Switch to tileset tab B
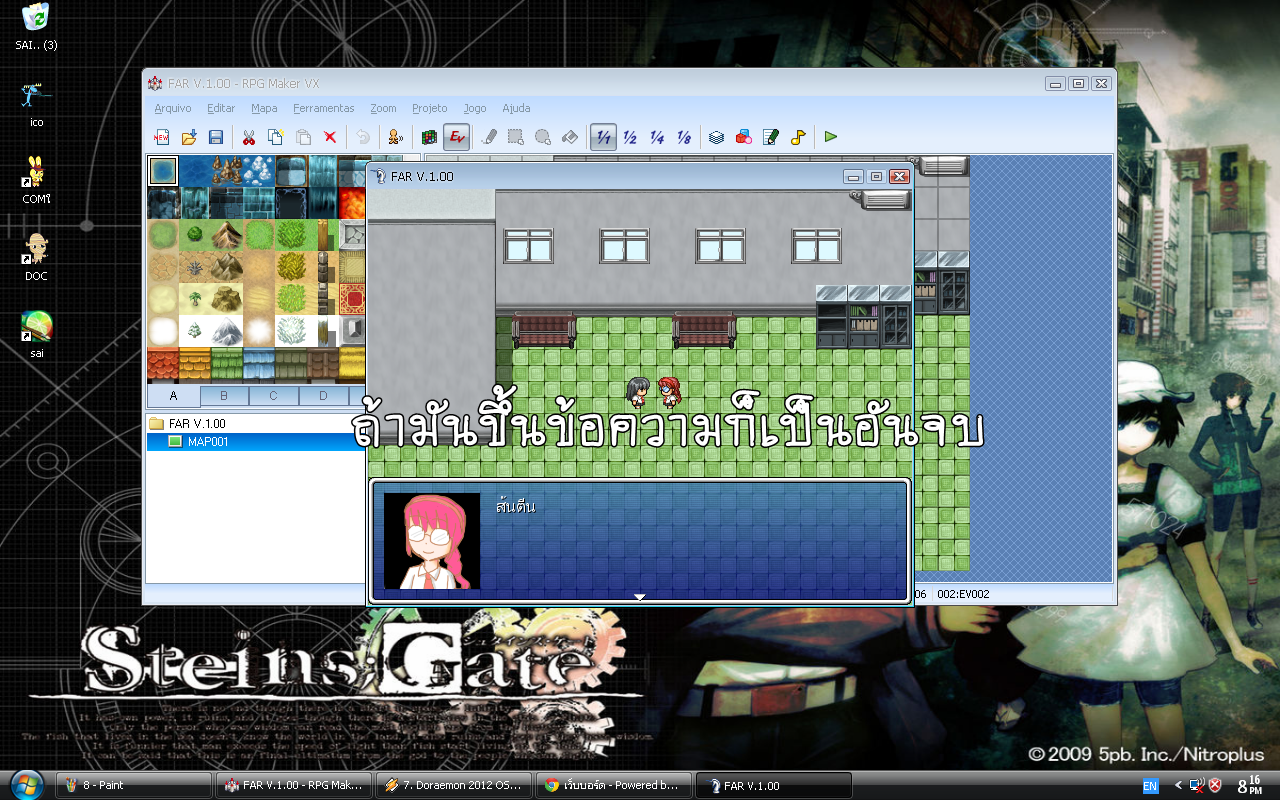 pyautogui.click(x=224, y=396)
